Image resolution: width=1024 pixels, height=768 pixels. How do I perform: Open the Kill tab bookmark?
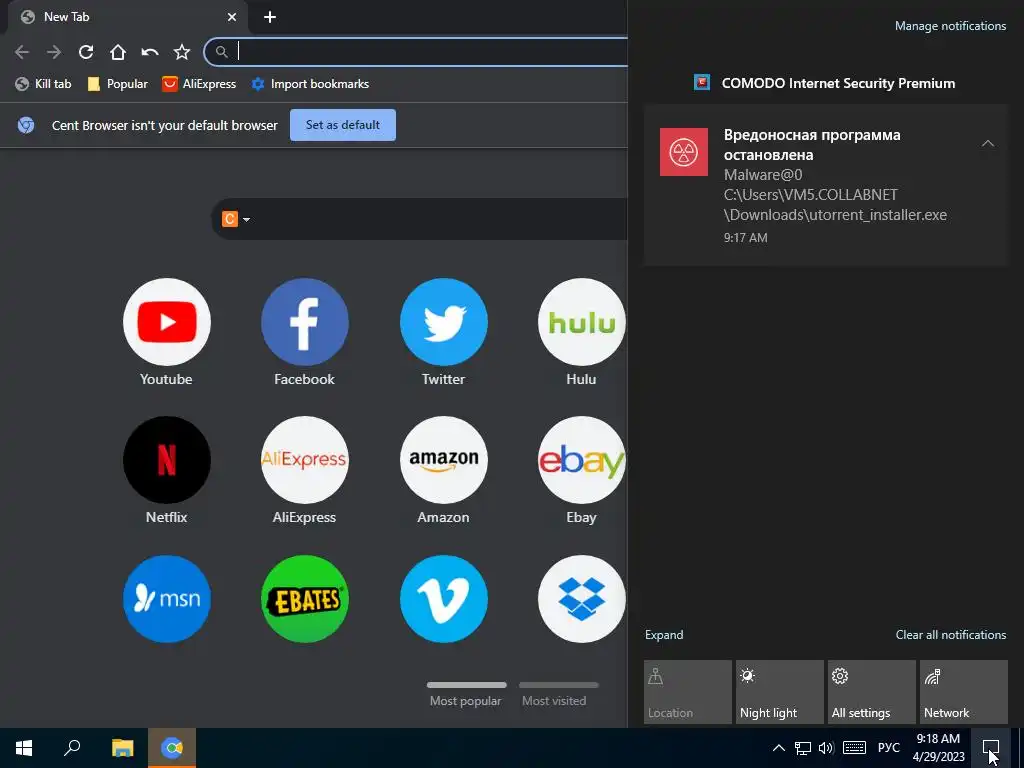pyautogui.click(x=43, y=84)
